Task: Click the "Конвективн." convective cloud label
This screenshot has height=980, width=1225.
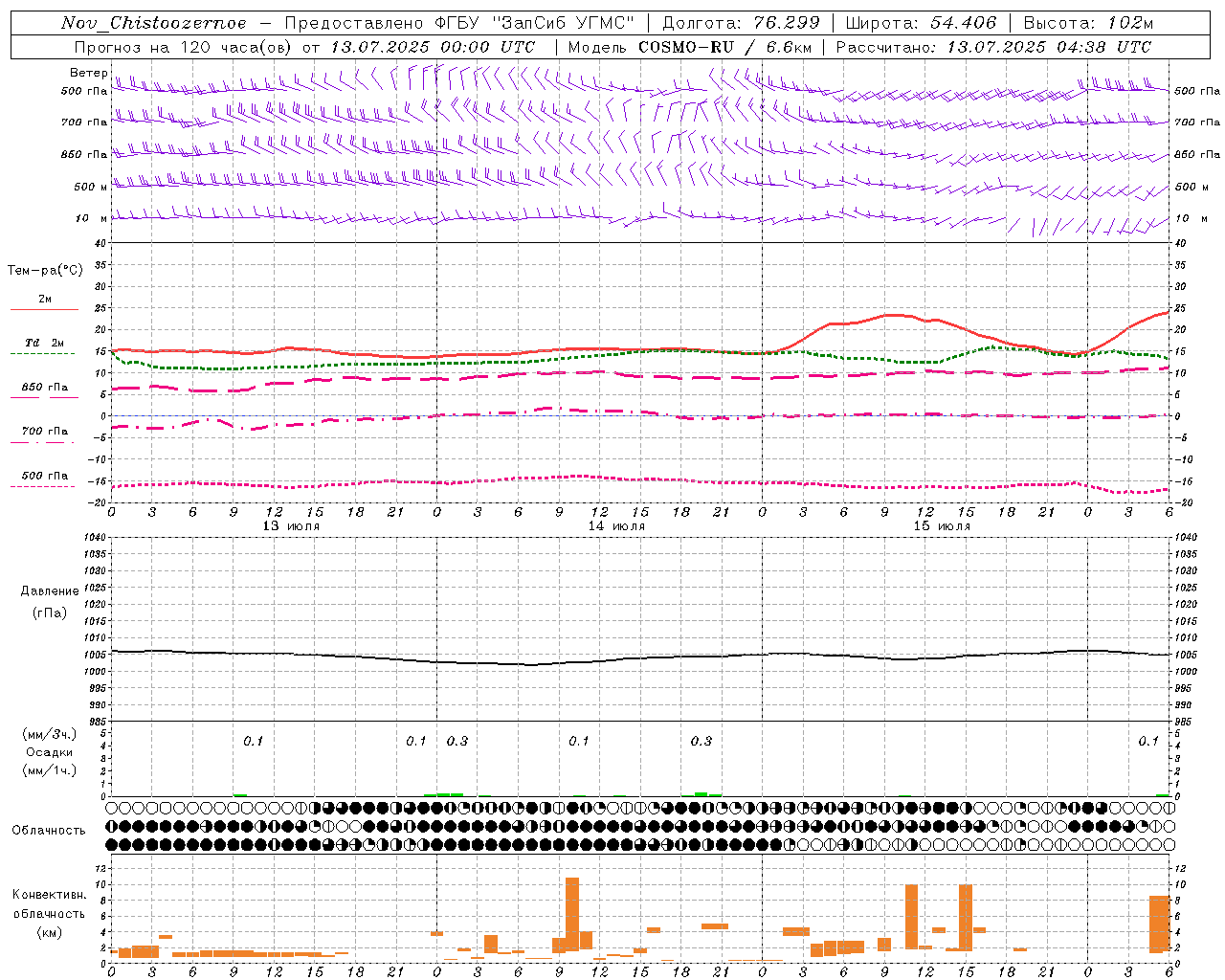Action: click(x=50, y=895)
